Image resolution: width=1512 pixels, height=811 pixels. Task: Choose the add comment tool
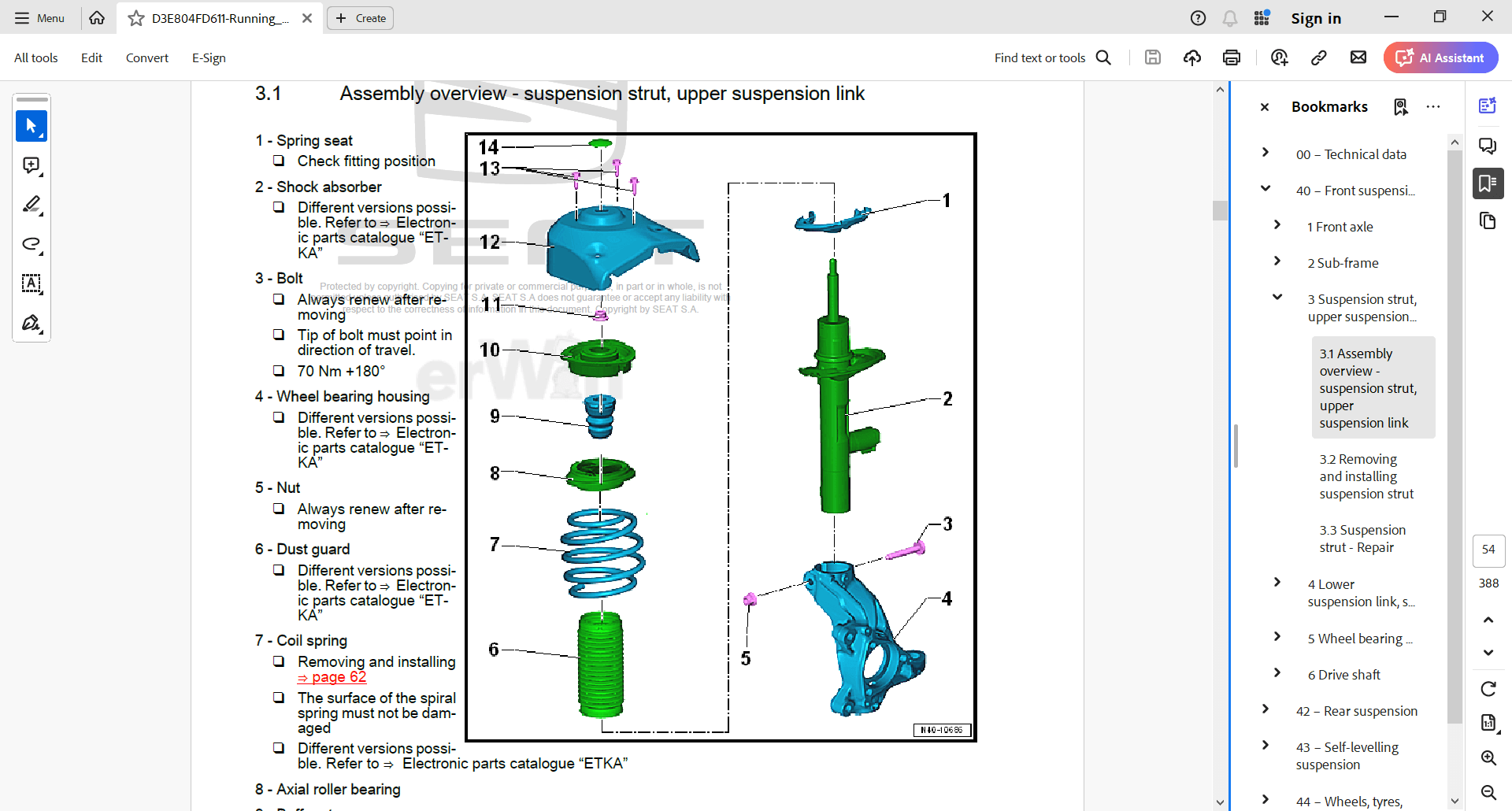31,165
